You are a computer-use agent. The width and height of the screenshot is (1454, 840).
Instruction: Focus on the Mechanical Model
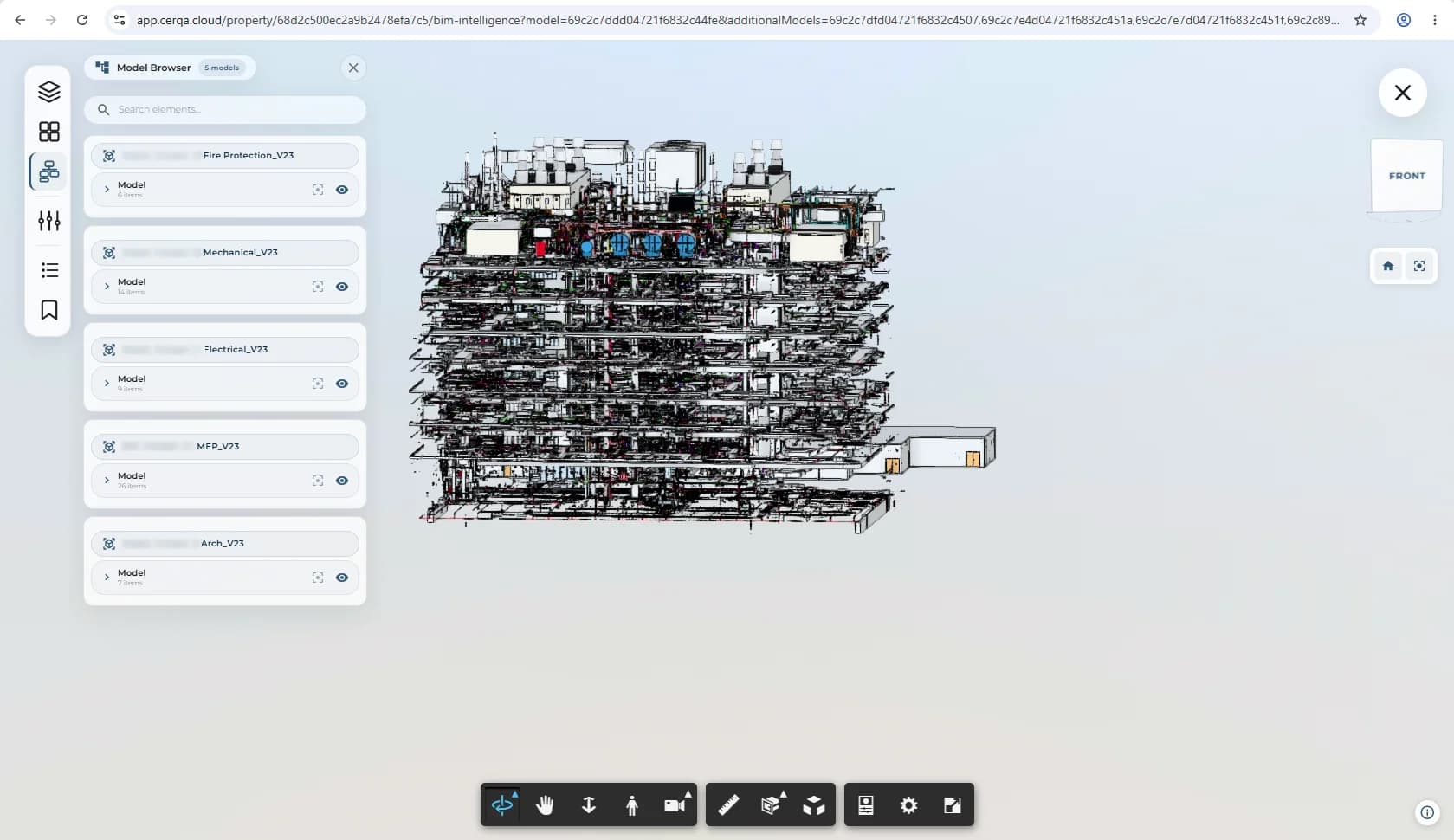[x=318, y=287]
